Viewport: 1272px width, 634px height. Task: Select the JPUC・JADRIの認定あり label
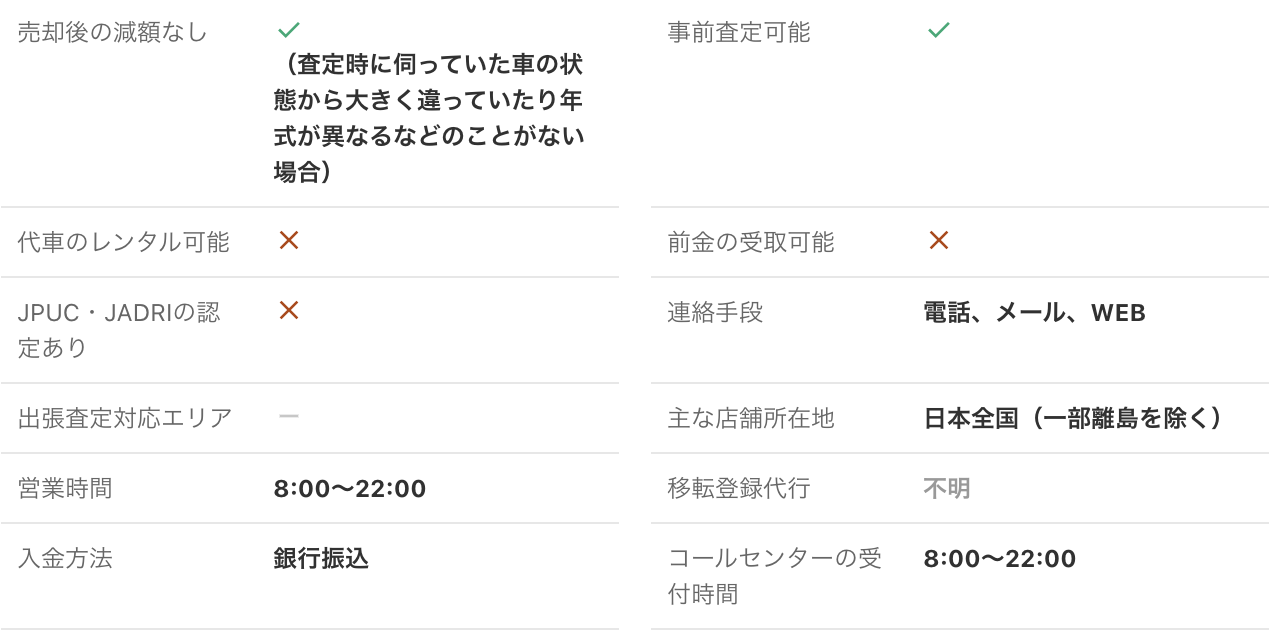[x=119, y=330]
